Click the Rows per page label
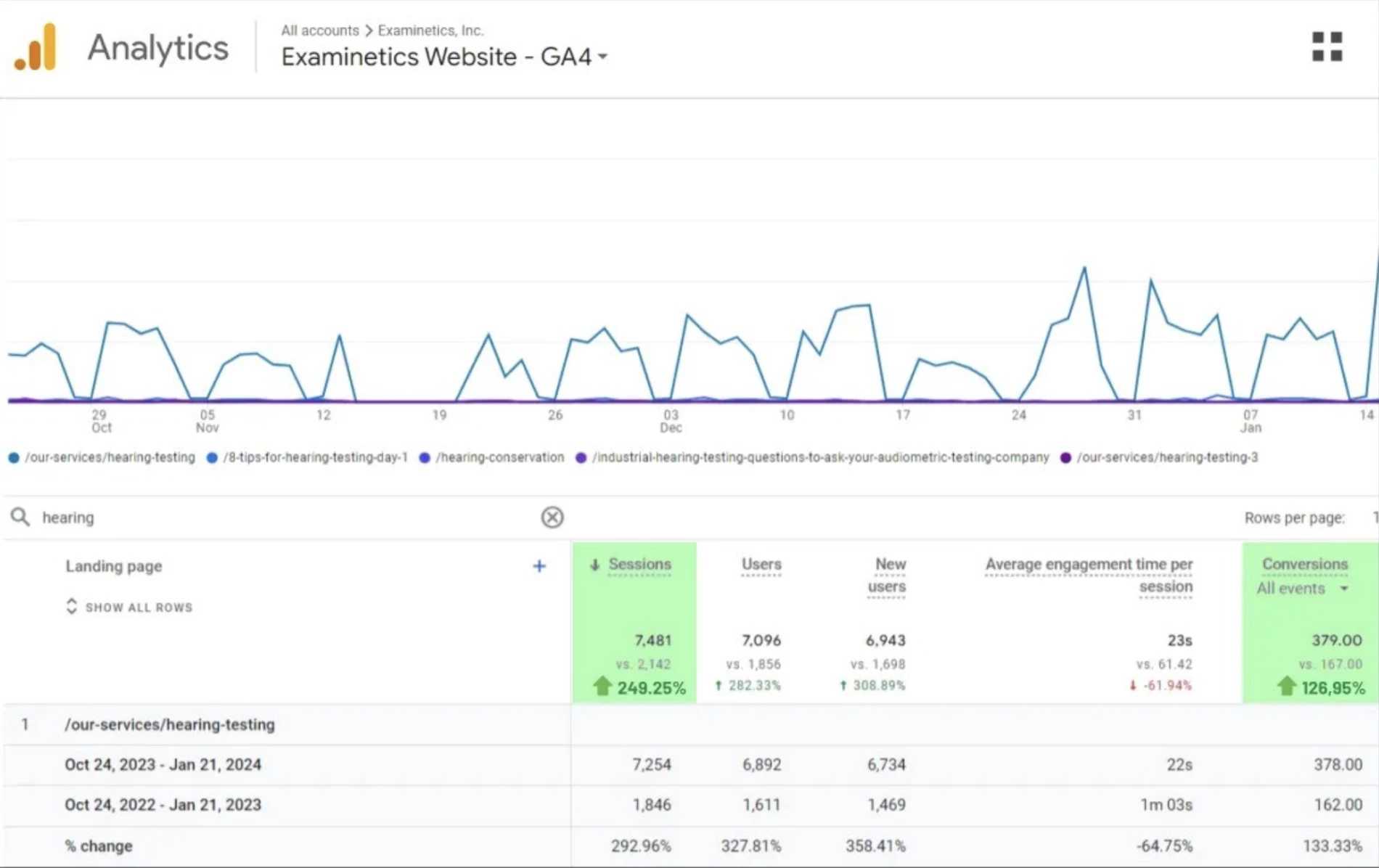The image size is (1379, 868). [x=1295, y=518]
